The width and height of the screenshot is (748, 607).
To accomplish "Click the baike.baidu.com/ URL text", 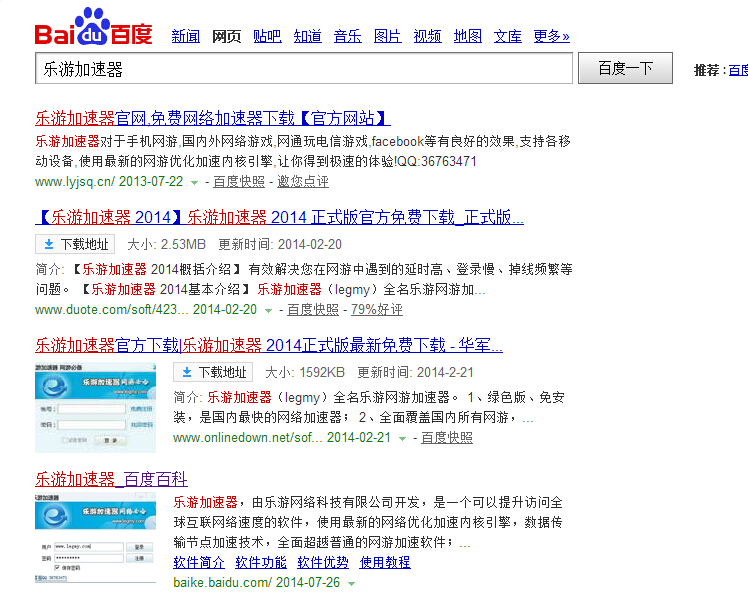I will 223,583.
